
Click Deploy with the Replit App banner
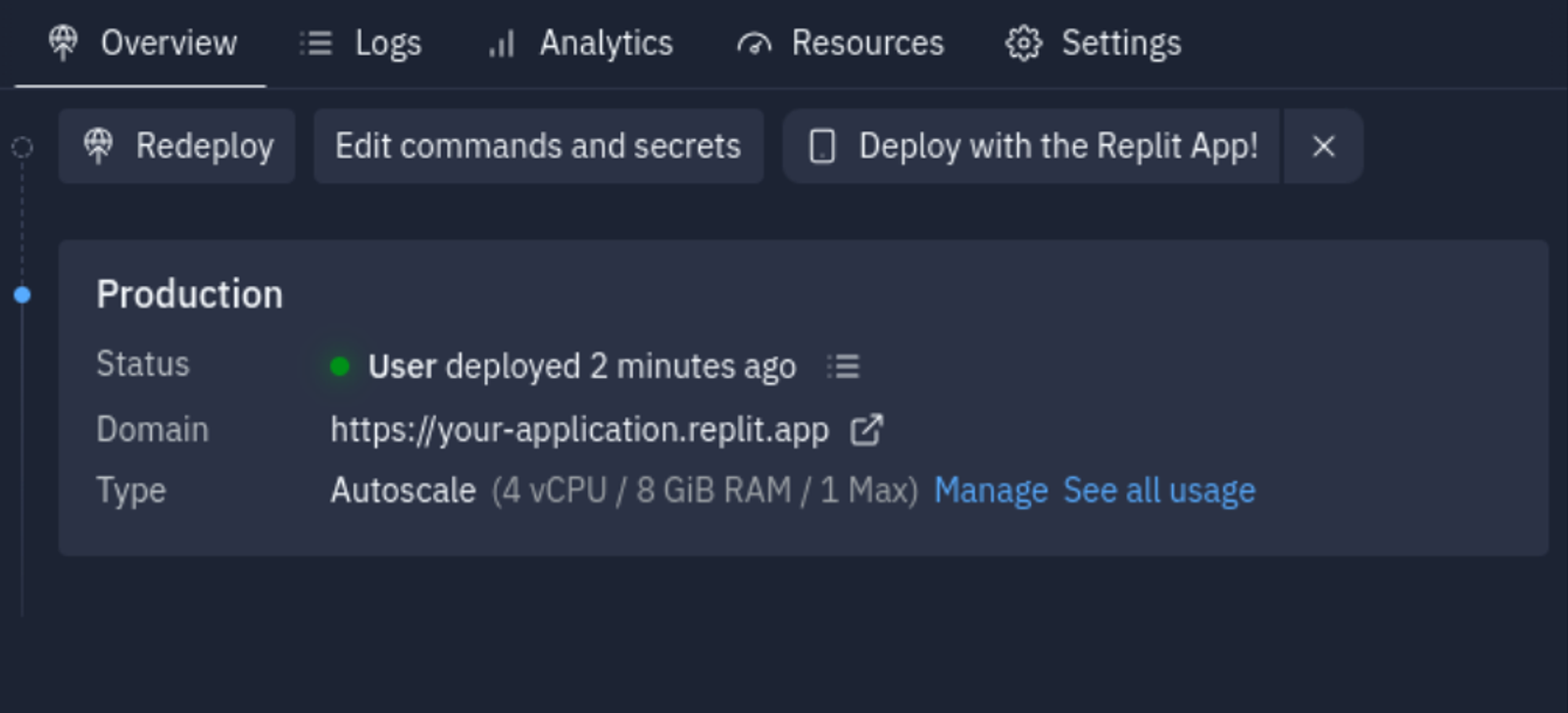pyautogui.click(x=1032, y=146)
